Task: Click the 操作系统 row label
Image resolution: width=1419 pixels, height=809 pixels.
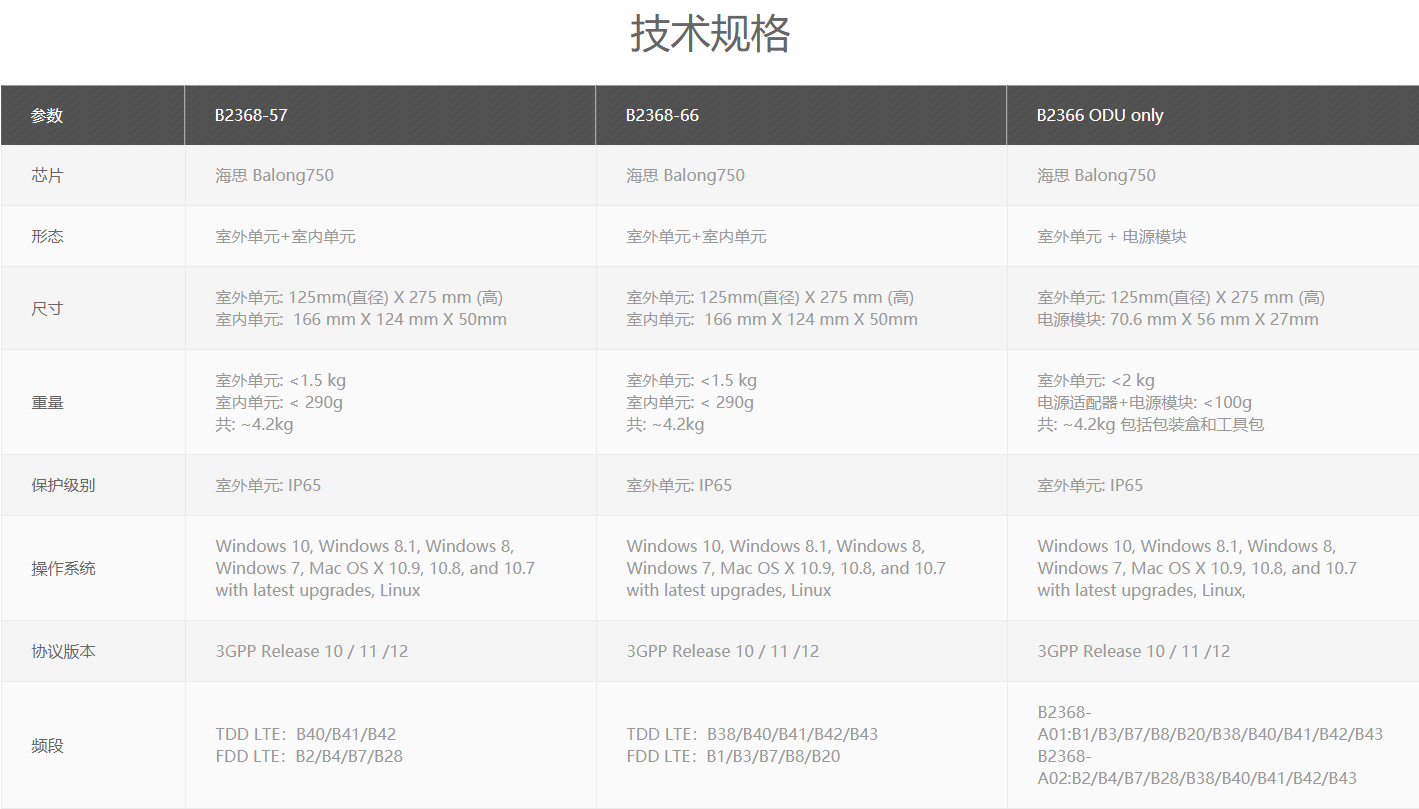Action: 63,568
